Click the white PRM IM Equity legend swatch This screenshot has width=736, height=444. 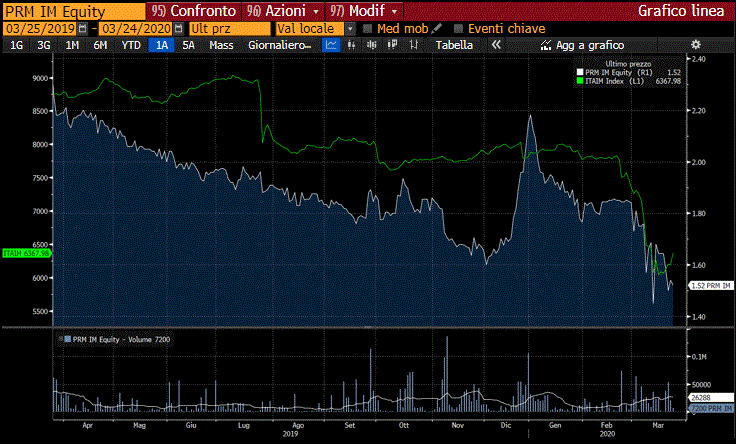(x=580, y=72)
